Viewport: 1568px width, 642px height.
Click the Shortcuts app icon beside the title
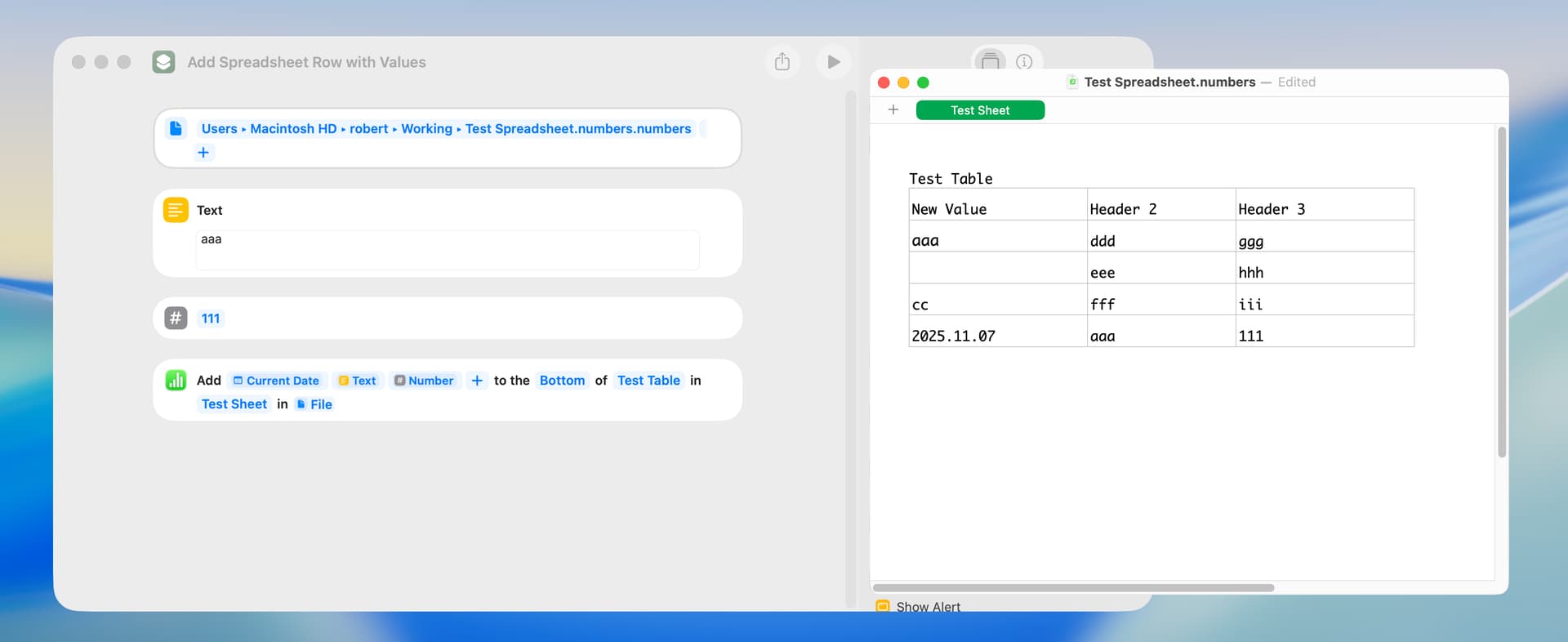[163, 62]
